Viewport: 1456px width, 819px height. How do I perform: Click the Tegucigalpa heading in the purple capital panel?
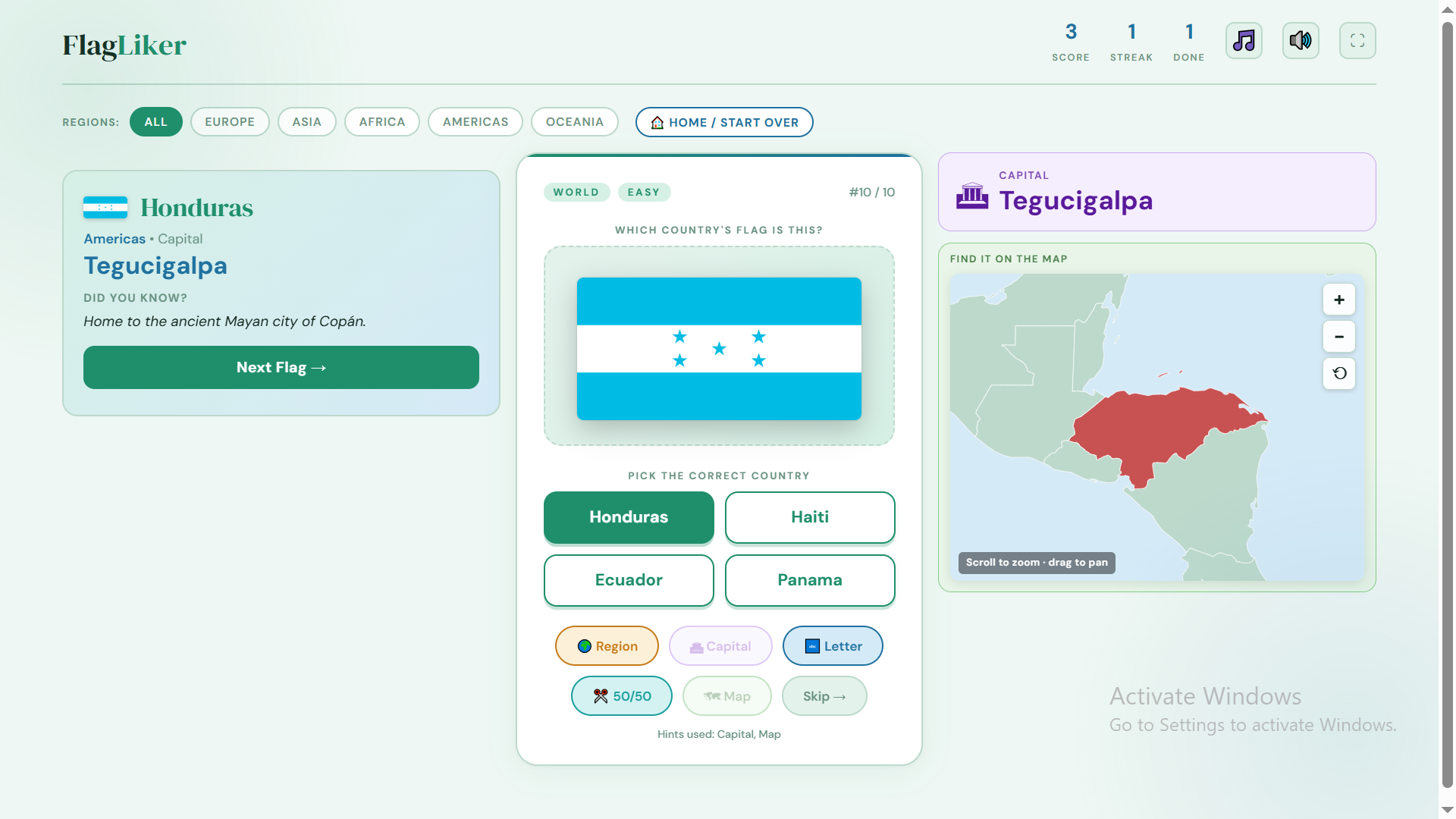[x=1076, y=201]
